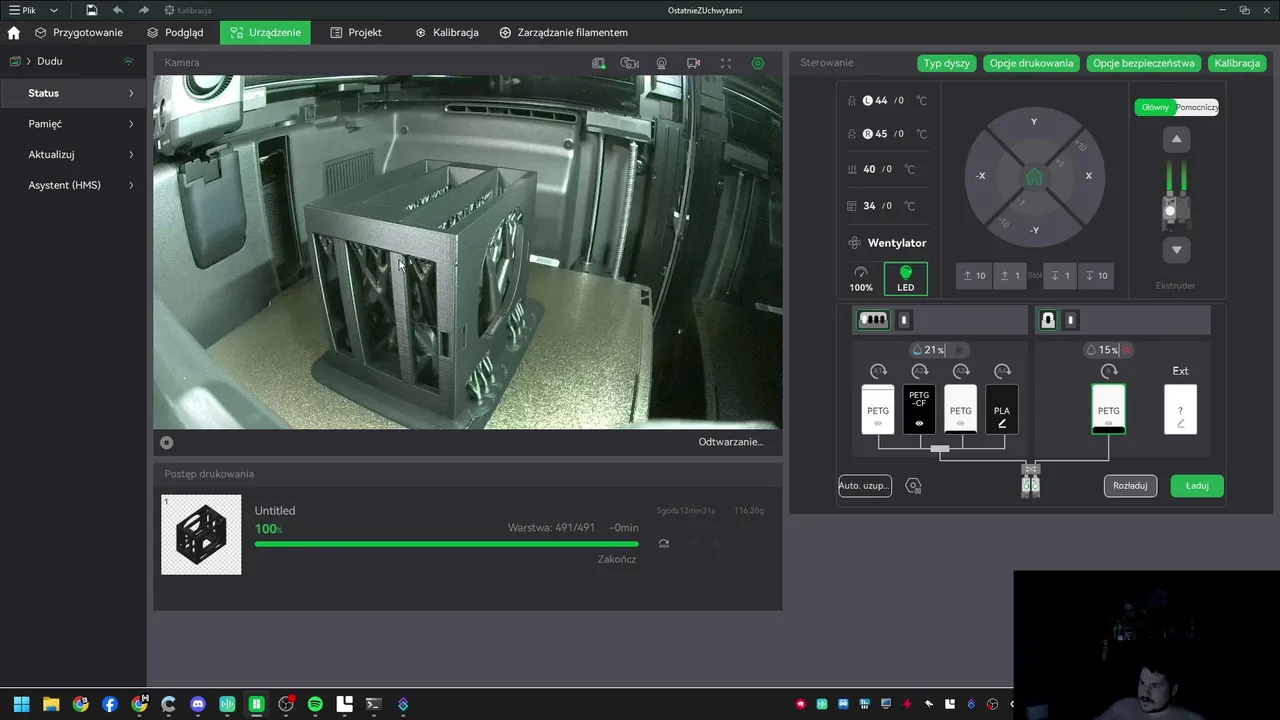The image size is (1280, 720).
Task: Click the -Y axis jog button
Action: click(x=1034, y=230)
